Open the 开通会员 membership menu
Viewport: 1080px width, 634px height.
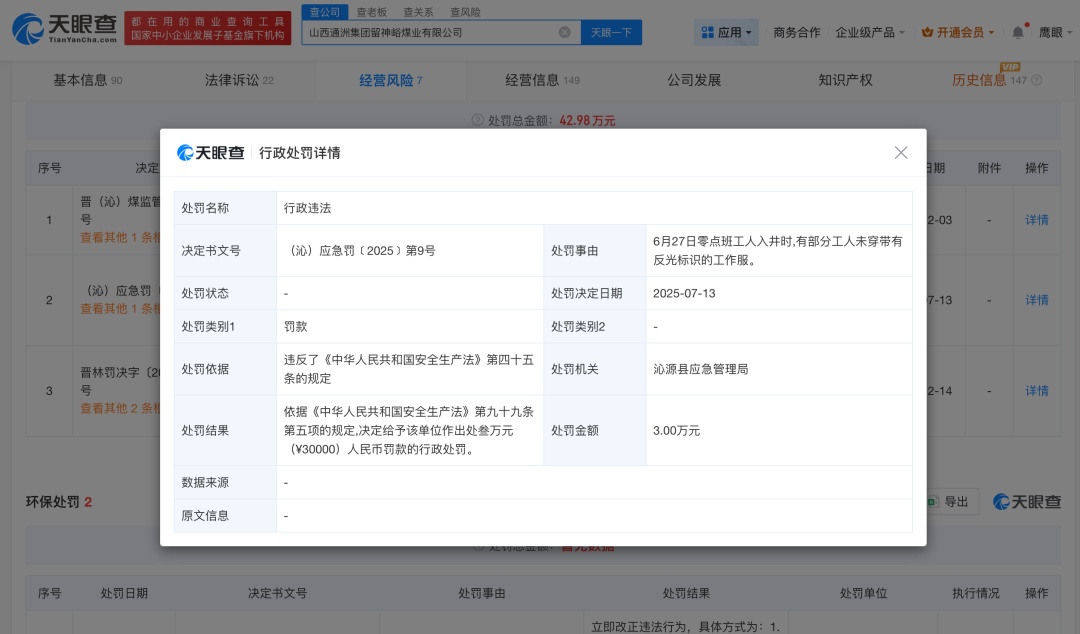958,32
